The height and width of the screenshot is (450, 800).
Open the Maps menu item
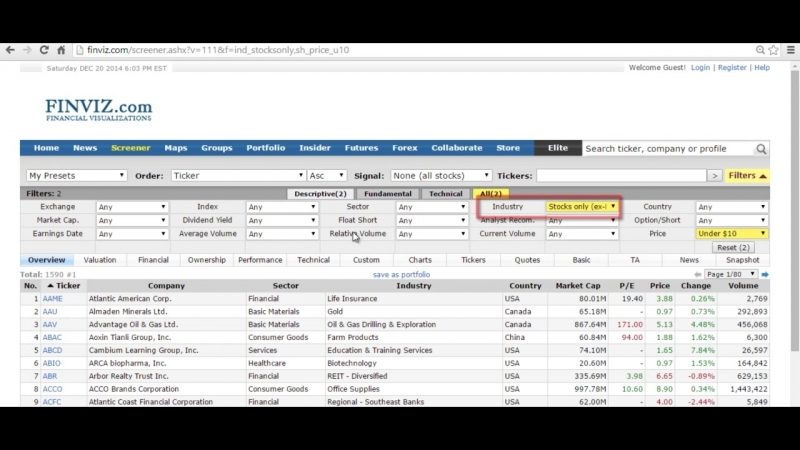(176, 148)
